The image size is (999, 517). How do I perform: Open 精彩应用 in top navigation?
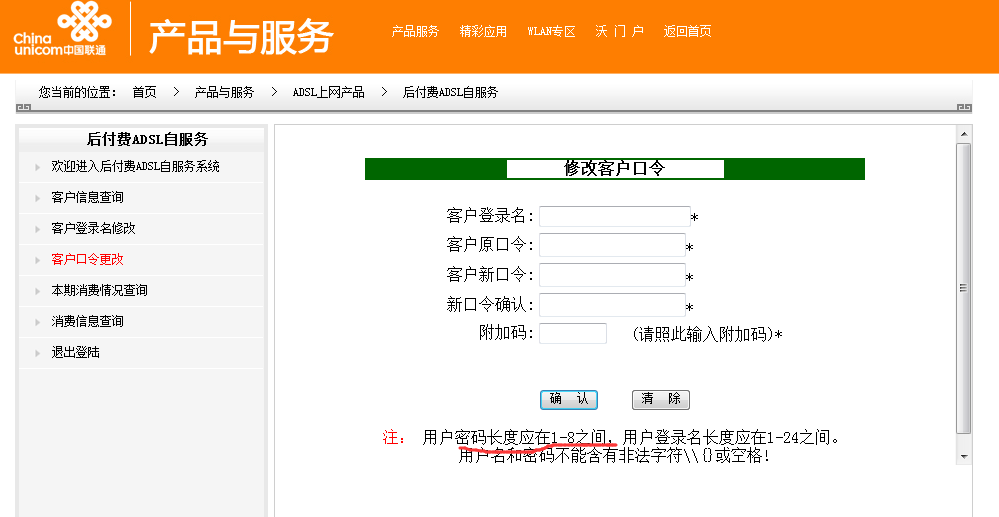[483, 31]
